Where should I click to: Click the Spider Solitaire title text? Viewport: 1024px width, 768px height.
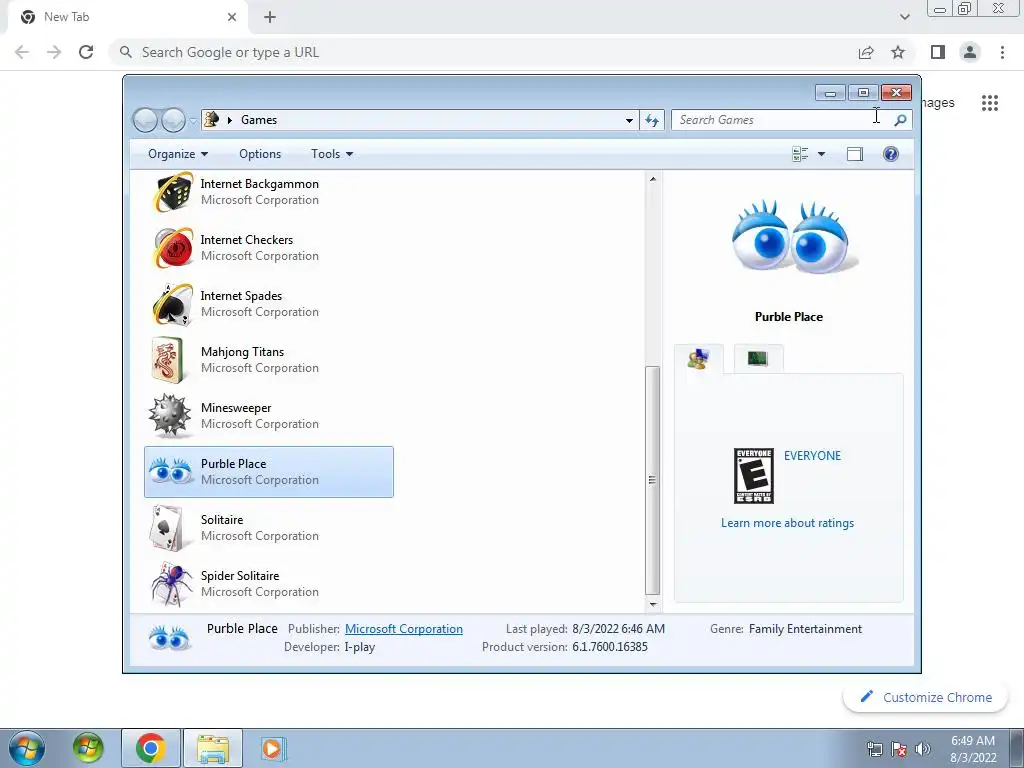coord(240,576)
